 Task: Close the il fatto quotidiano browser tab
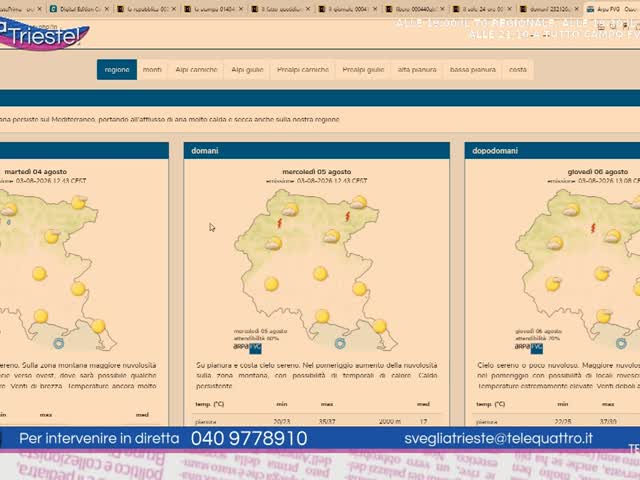coord(308,9)
